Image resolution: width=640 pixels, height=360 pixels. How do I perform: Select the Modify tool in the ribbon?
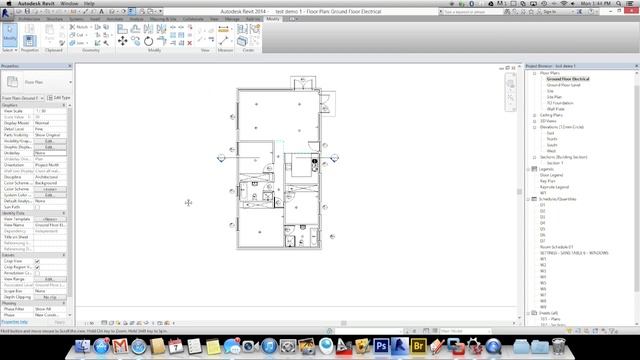click(10, 34)
